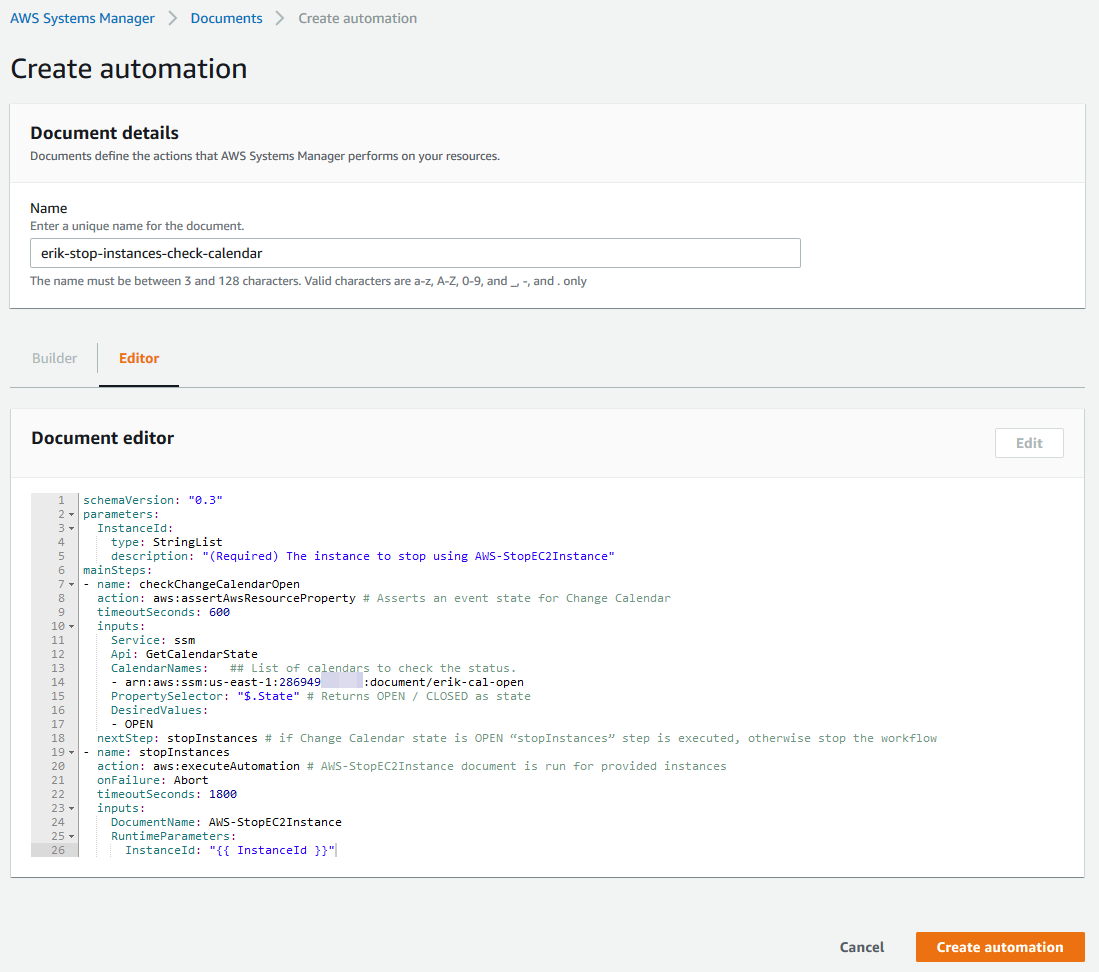This screenshot has width=1099, height=972.
Task: Click the 'Api: GetCalendarState' line
Action: pyautogui.click(x=184, y=654)
